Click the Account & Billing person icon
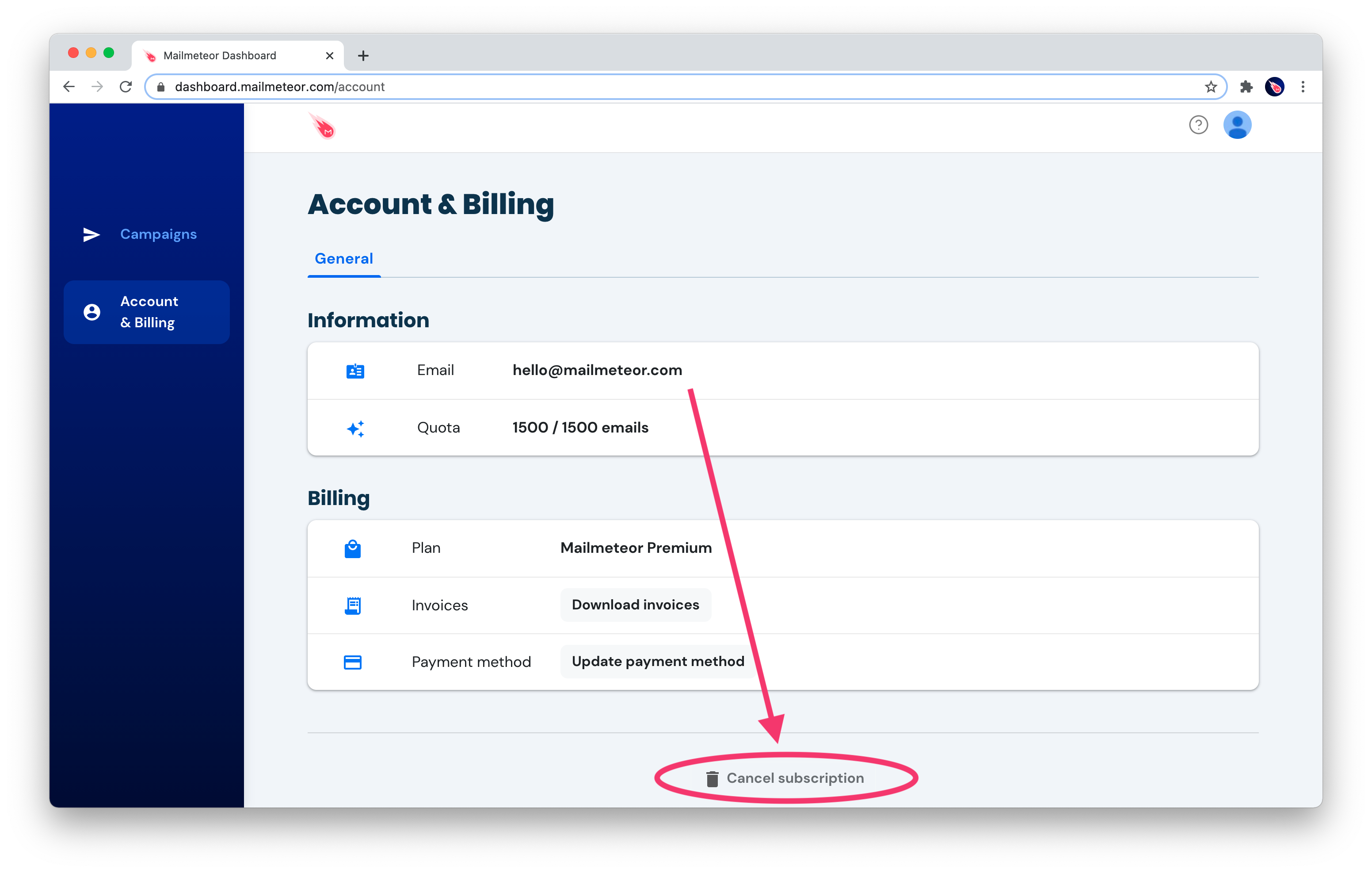 (92, 312)
